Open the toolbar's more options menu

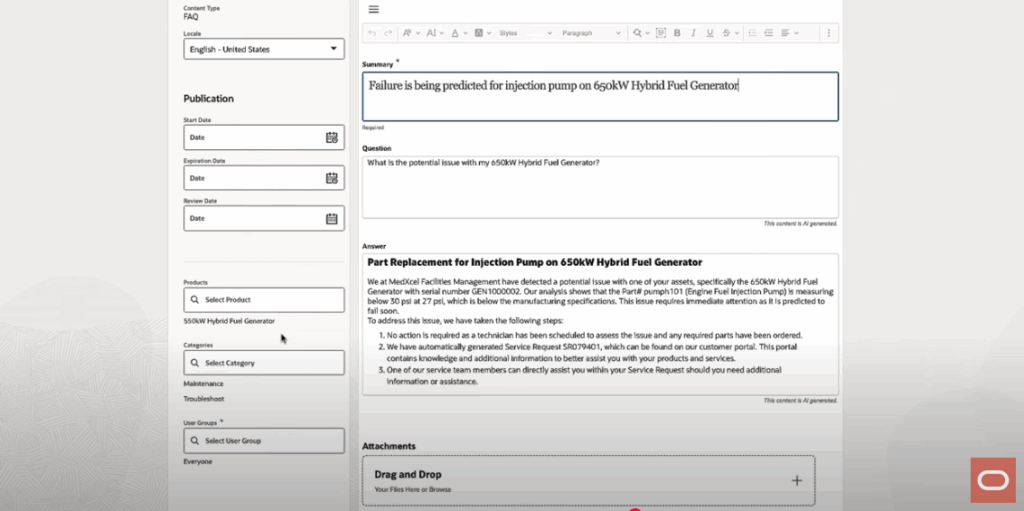click(x=828, y=33)
